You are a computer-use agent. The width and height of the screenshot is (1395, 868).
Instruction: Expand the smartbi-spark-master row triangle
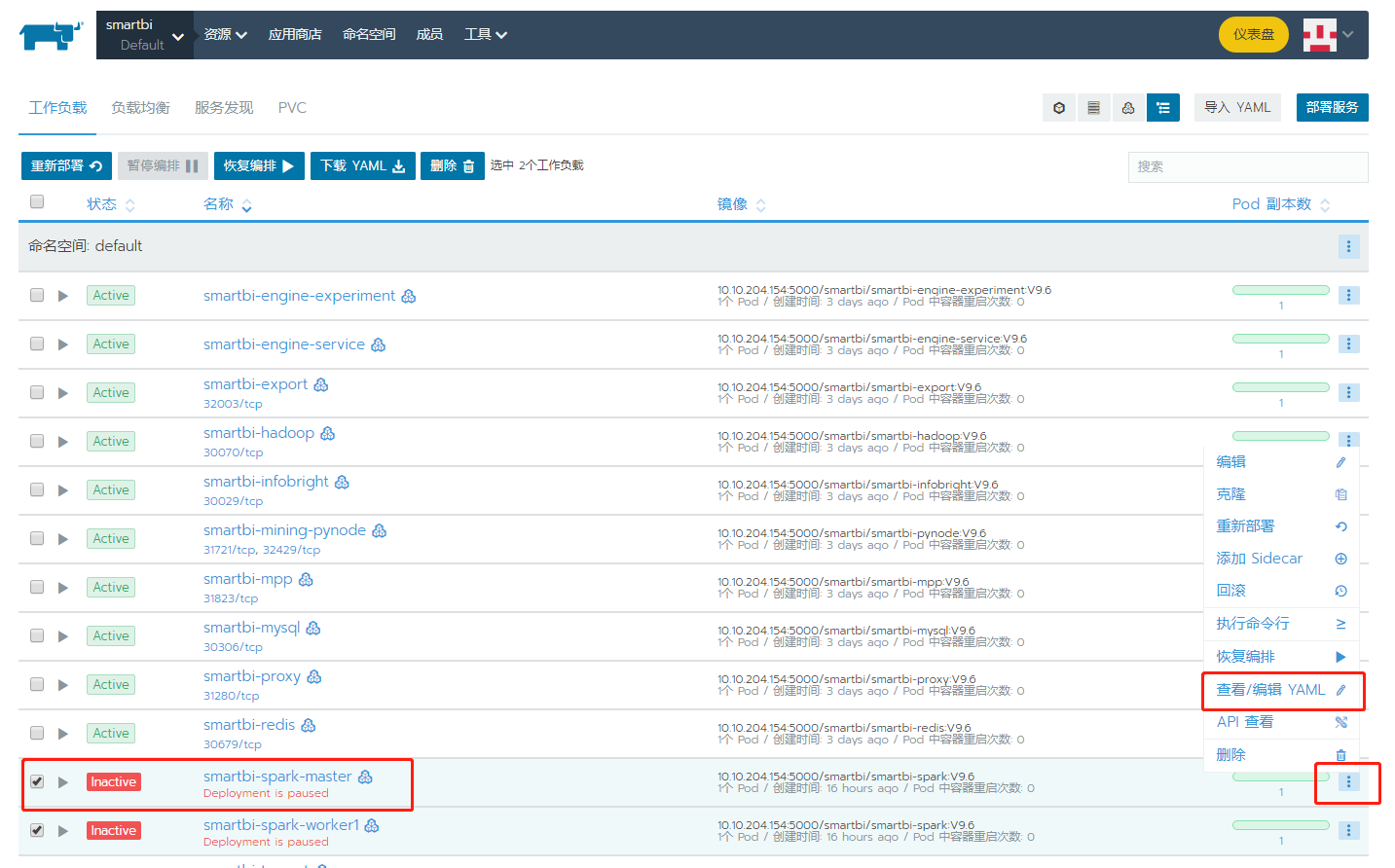pos(63,782)
